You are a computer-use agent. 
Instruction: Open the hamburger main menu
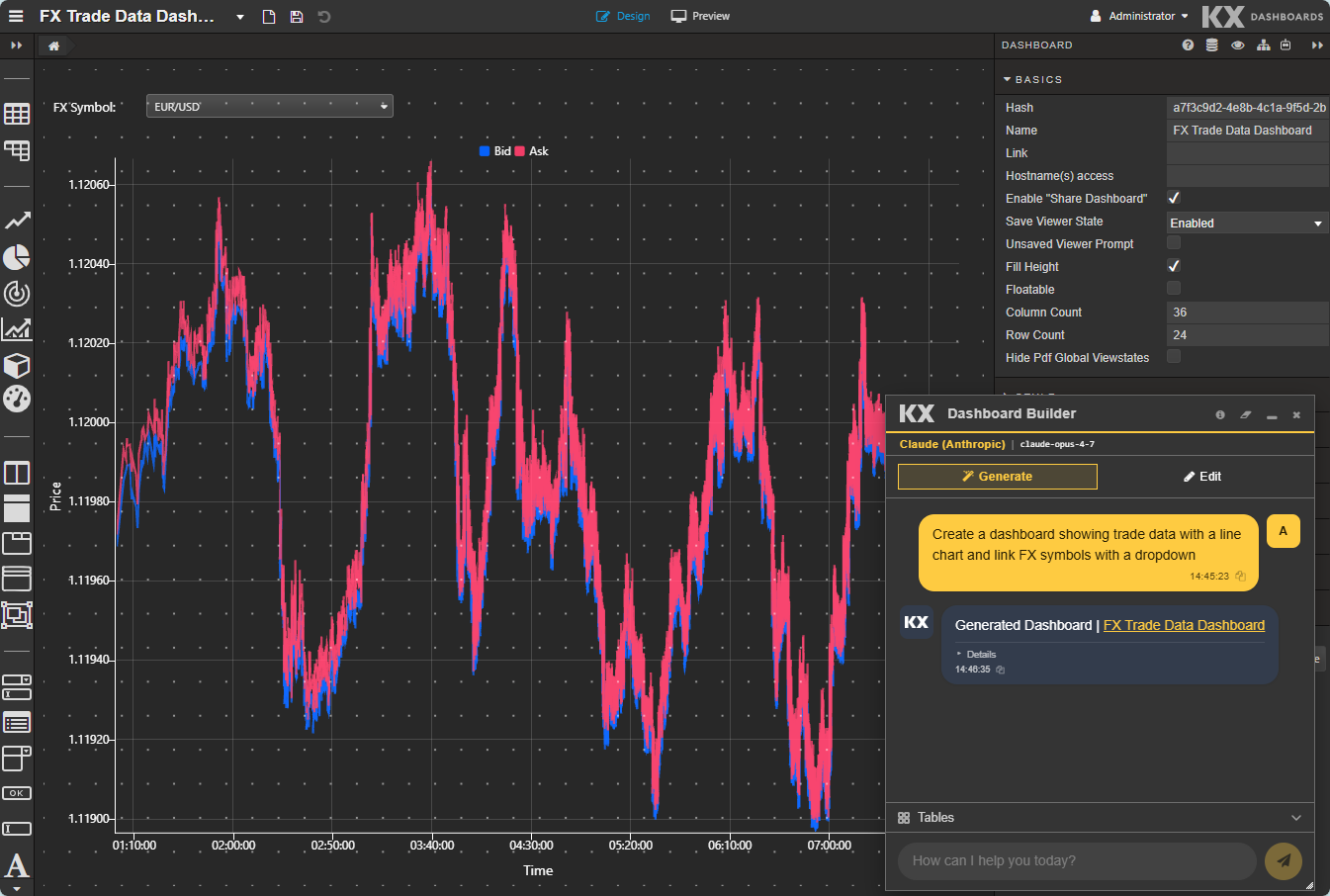pos(16,16)
